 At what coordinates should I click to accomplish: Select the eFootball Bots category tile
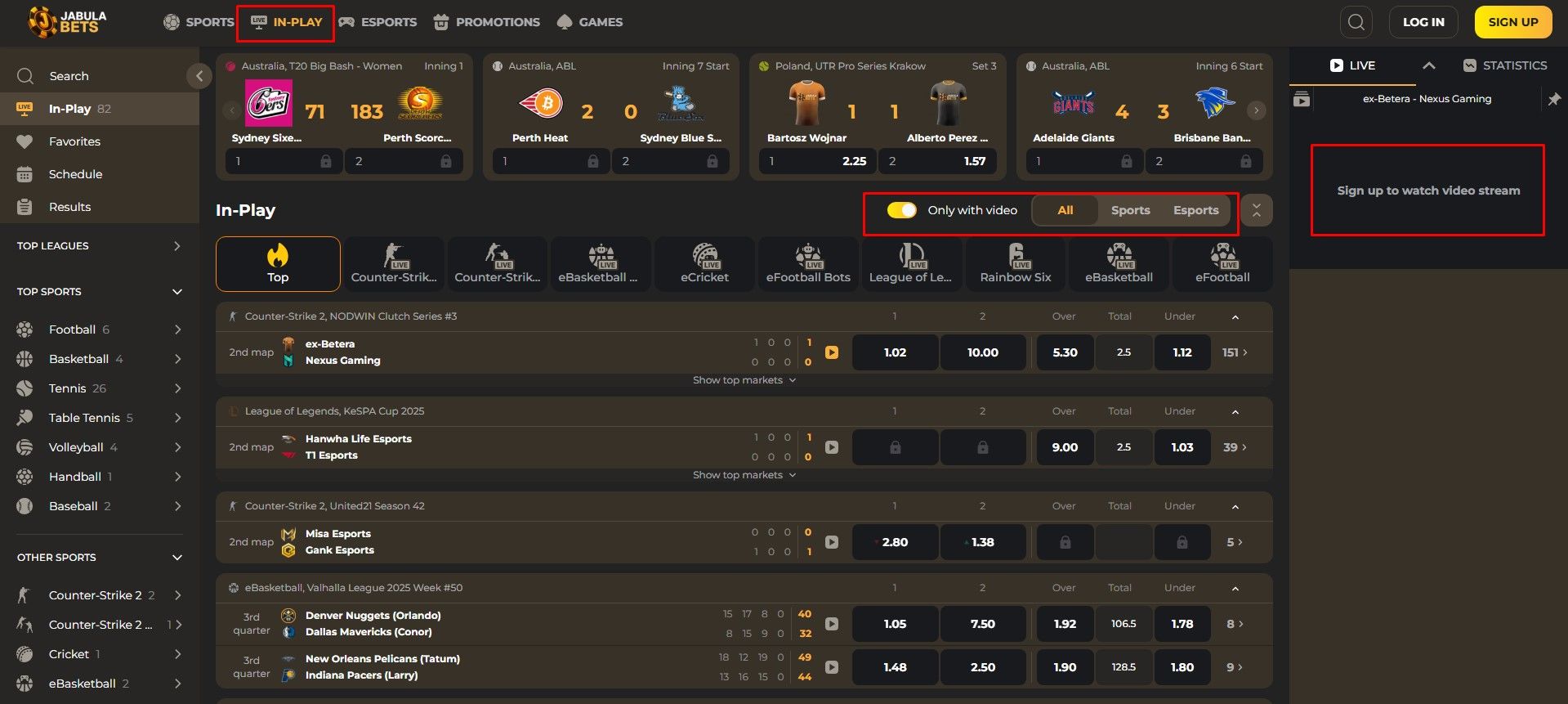(x=808, y=264)
